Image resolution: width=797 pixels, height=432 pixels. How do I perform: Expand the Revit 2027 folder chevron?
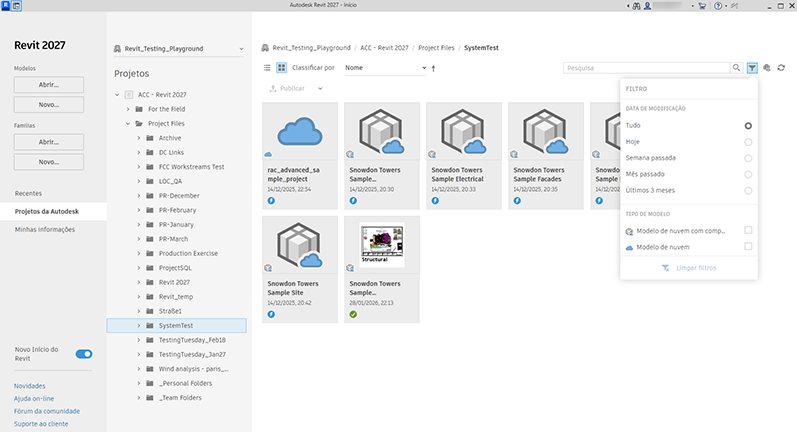click(139, 282)
